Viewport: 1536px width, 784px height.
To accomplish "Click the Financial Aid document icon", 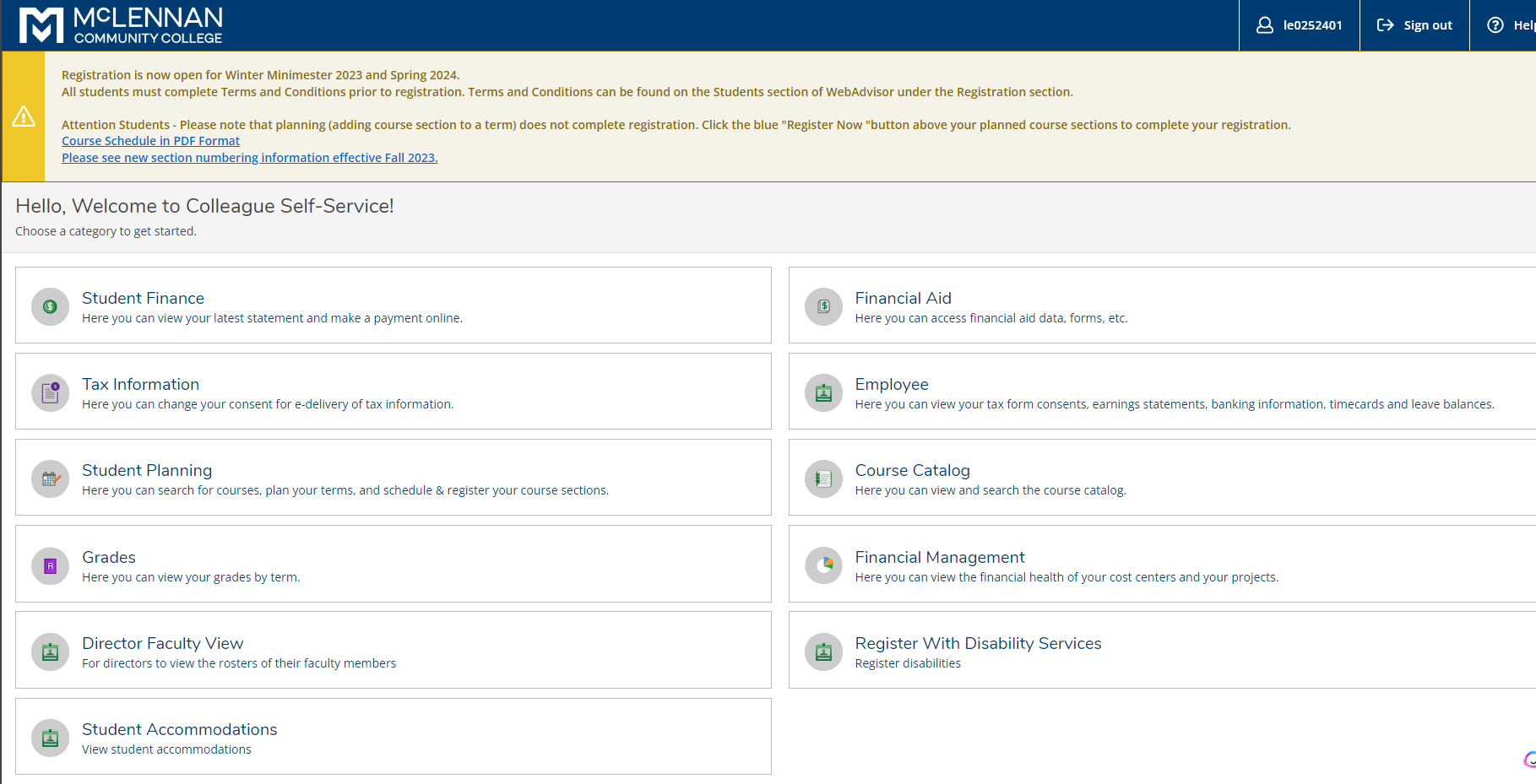I will [x=823, y=306].
